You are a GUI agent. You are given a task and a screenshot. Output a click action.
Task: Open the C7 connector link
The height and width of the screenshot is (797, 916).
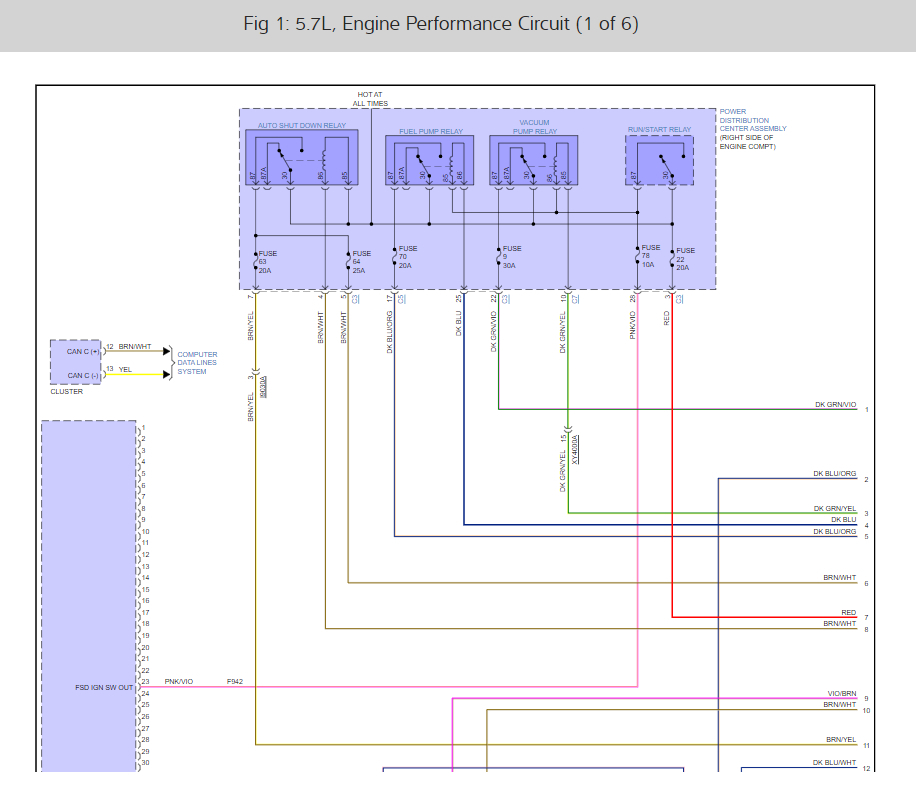click(575, 298)
